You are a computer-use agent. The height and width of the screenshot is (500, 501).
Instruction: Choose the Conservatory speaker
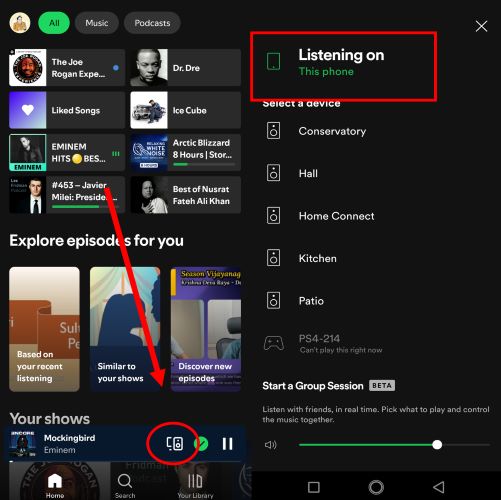click(332, 131)
